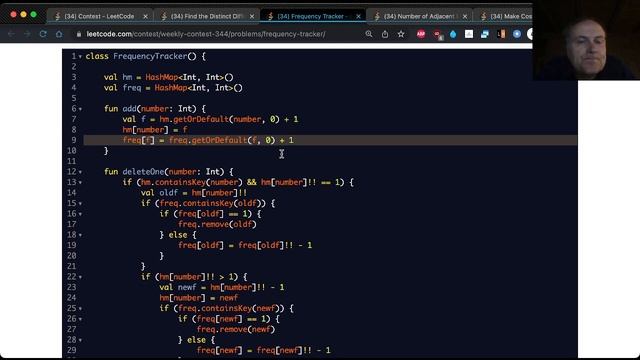Click 'freq[oldf] = freq[oldf]!! - 1' line

(x=245, y=245)
